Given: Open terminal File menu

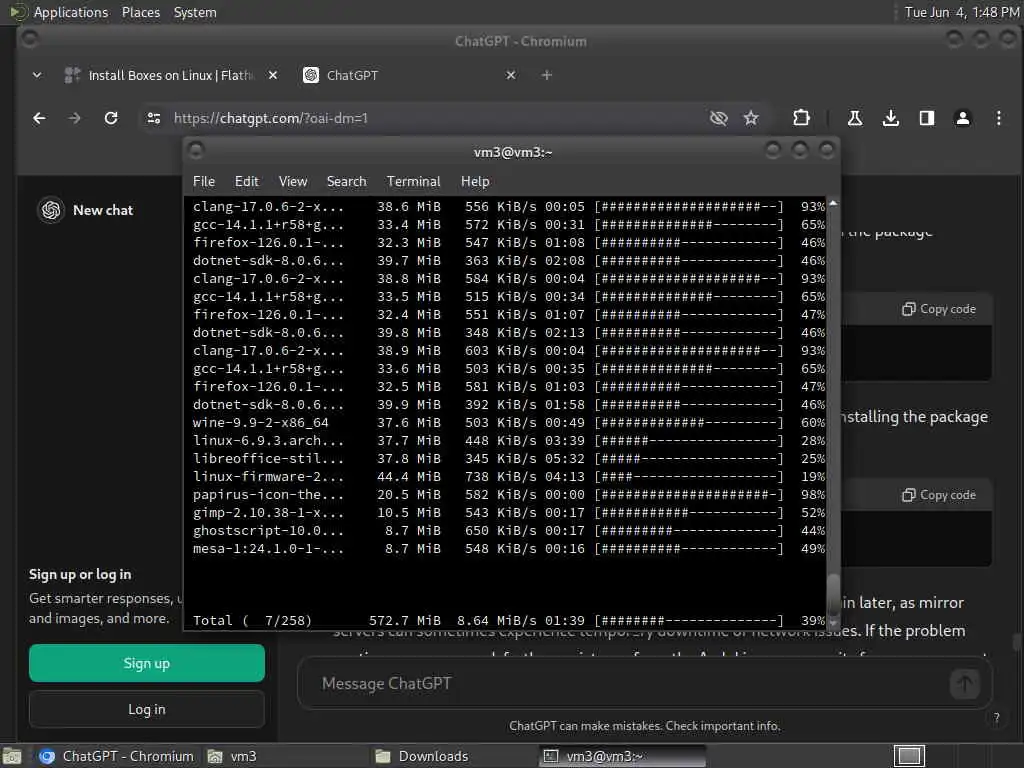Looking at the screenshot, I should [204, 182].
